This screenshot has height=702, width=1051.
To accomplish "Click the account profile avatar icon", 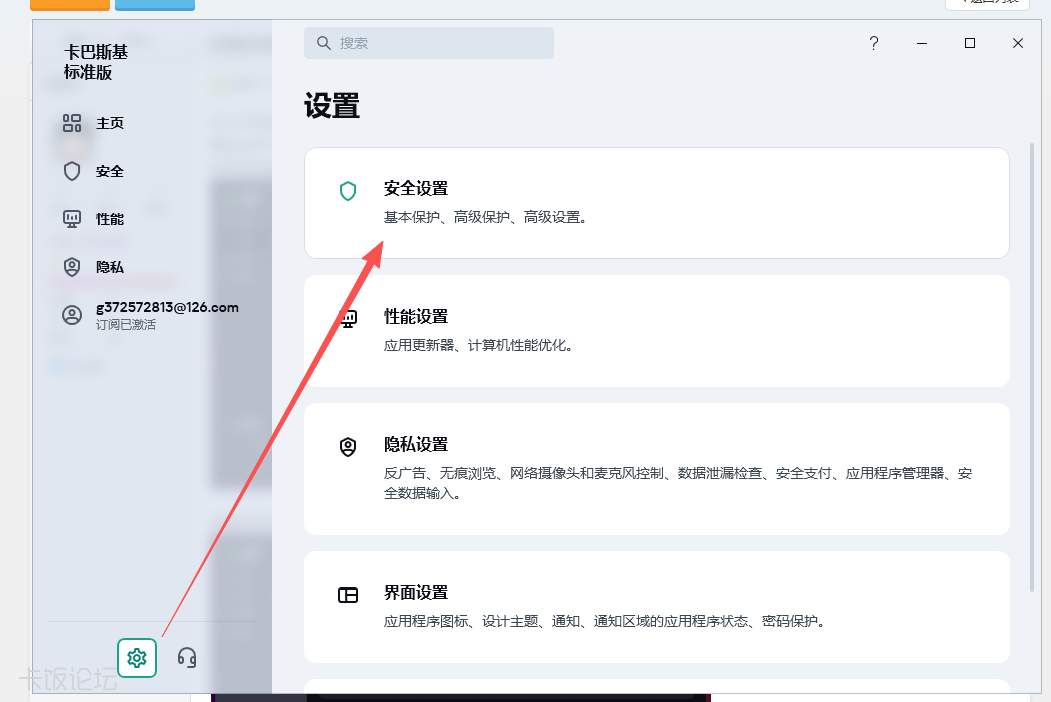I will (x=72, y=315).
